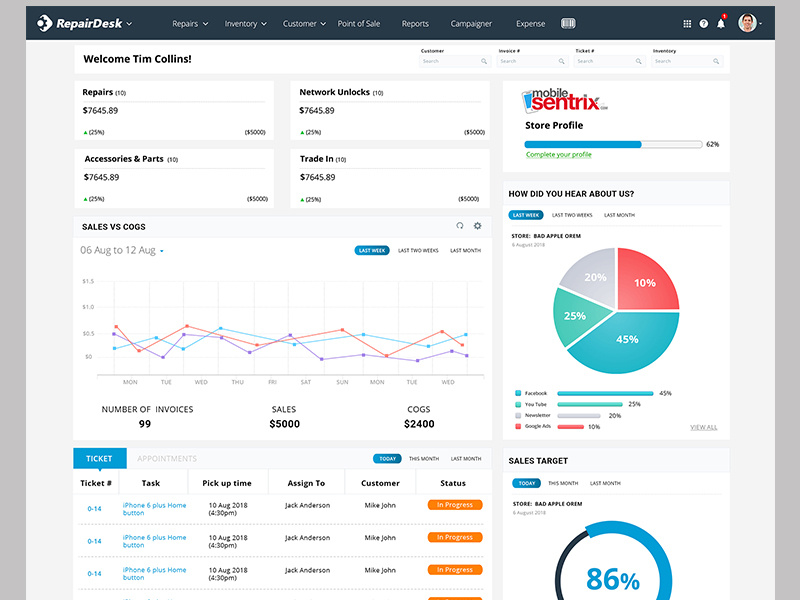Image resolution: width=800 pixels, height=600 pixels.
Task: Switch referral chart to Last Two Weeks
Action: pyautogui.click(x=572, y=215)
